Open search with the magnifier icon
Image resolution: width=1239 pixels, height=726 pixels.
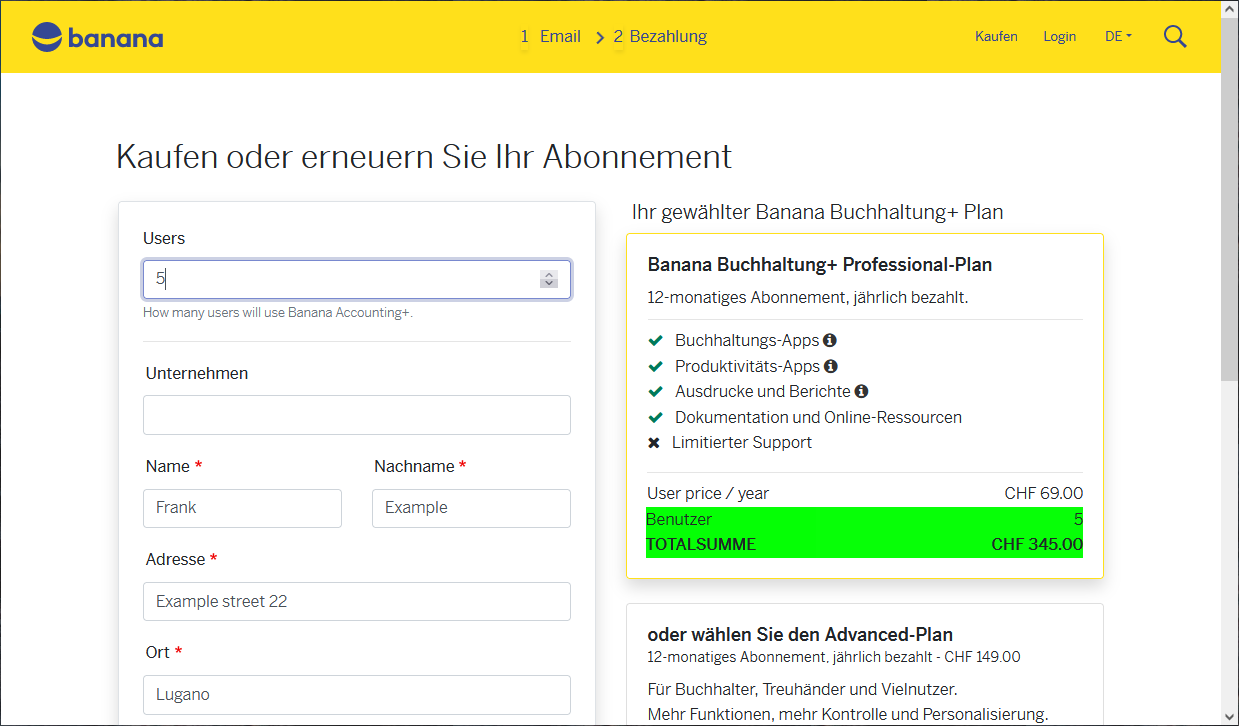[1174, 36]
